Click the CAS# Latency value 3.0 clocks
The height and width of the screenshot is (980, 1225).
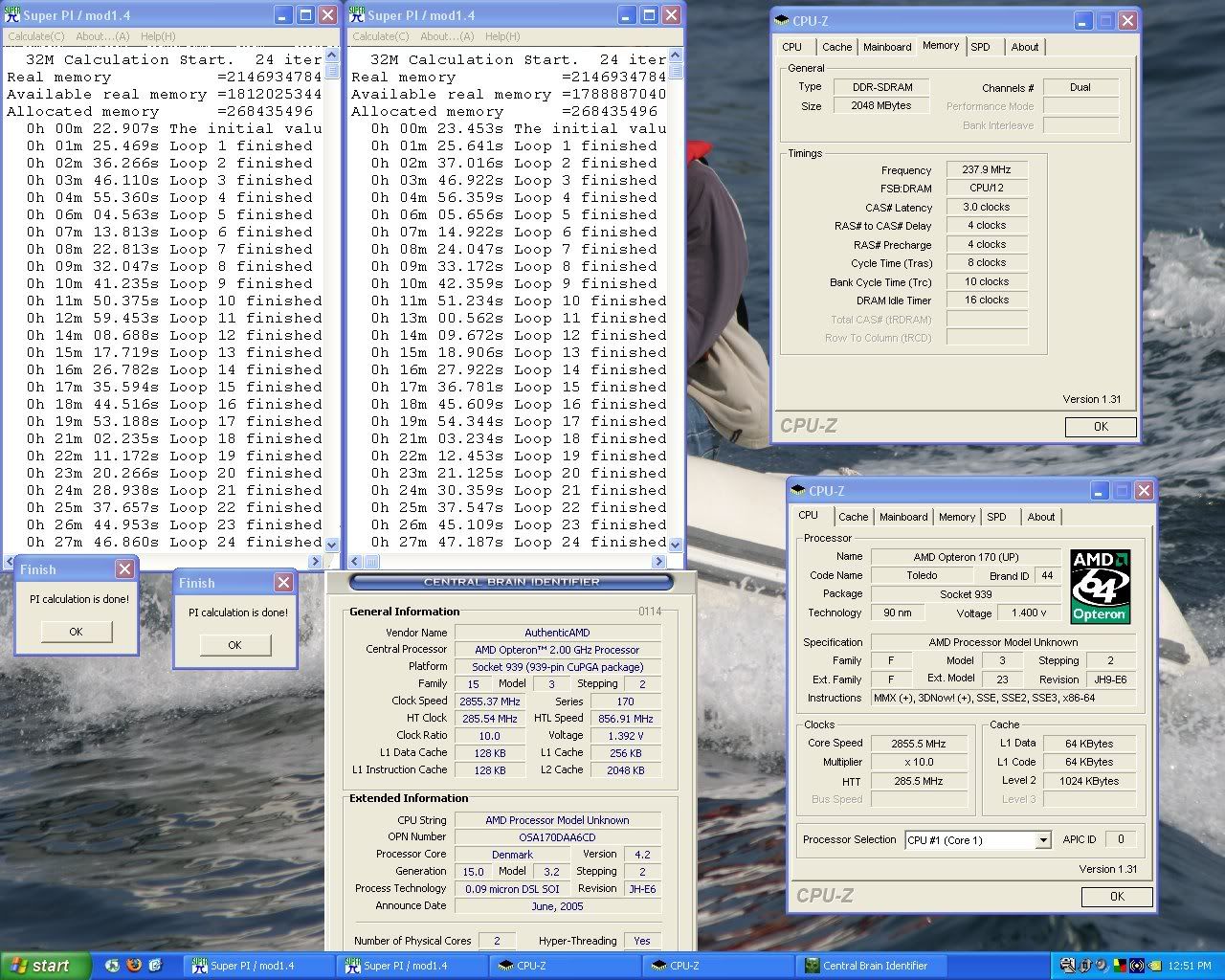tap(986, 207)
